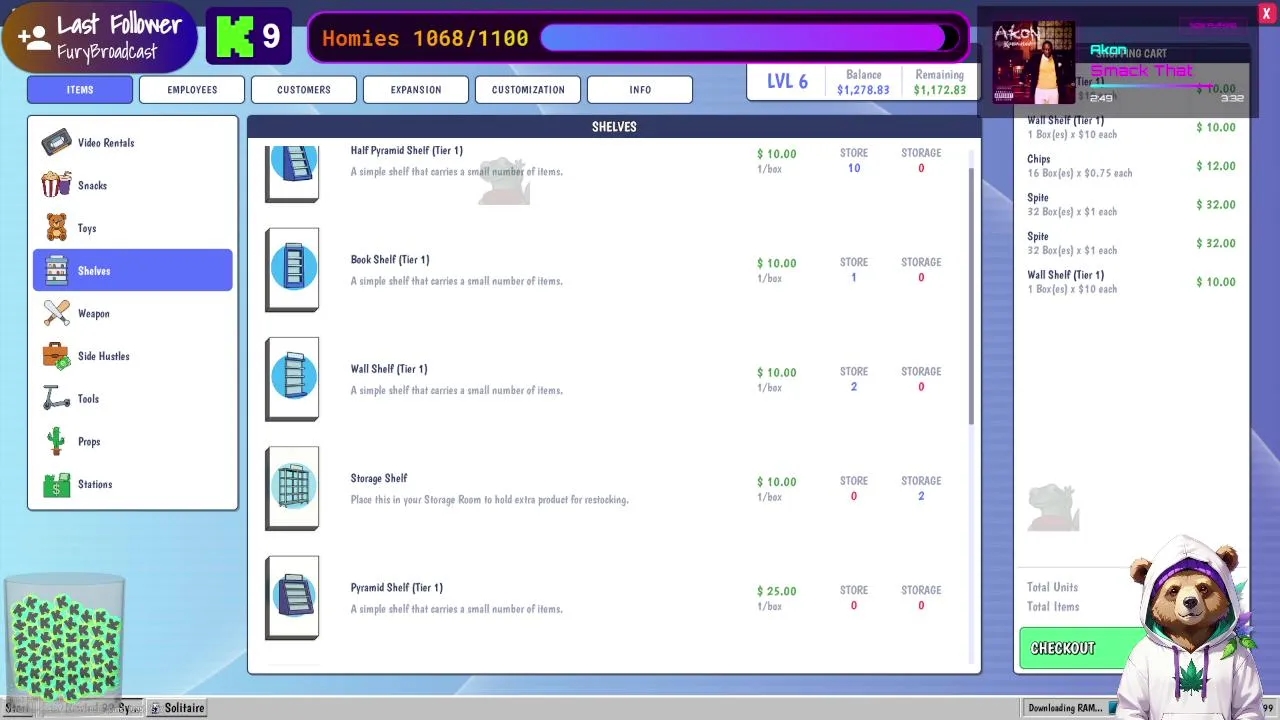This screenshot has height=720, width=1280.
Task: Select the Snacks popcorn icon
Action: [x=56, y=185]
